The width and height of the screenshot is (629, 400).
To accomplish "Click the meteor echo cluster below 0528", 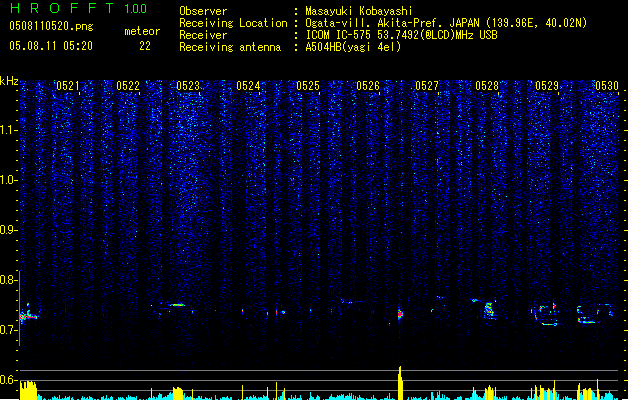I will (488, 310).
